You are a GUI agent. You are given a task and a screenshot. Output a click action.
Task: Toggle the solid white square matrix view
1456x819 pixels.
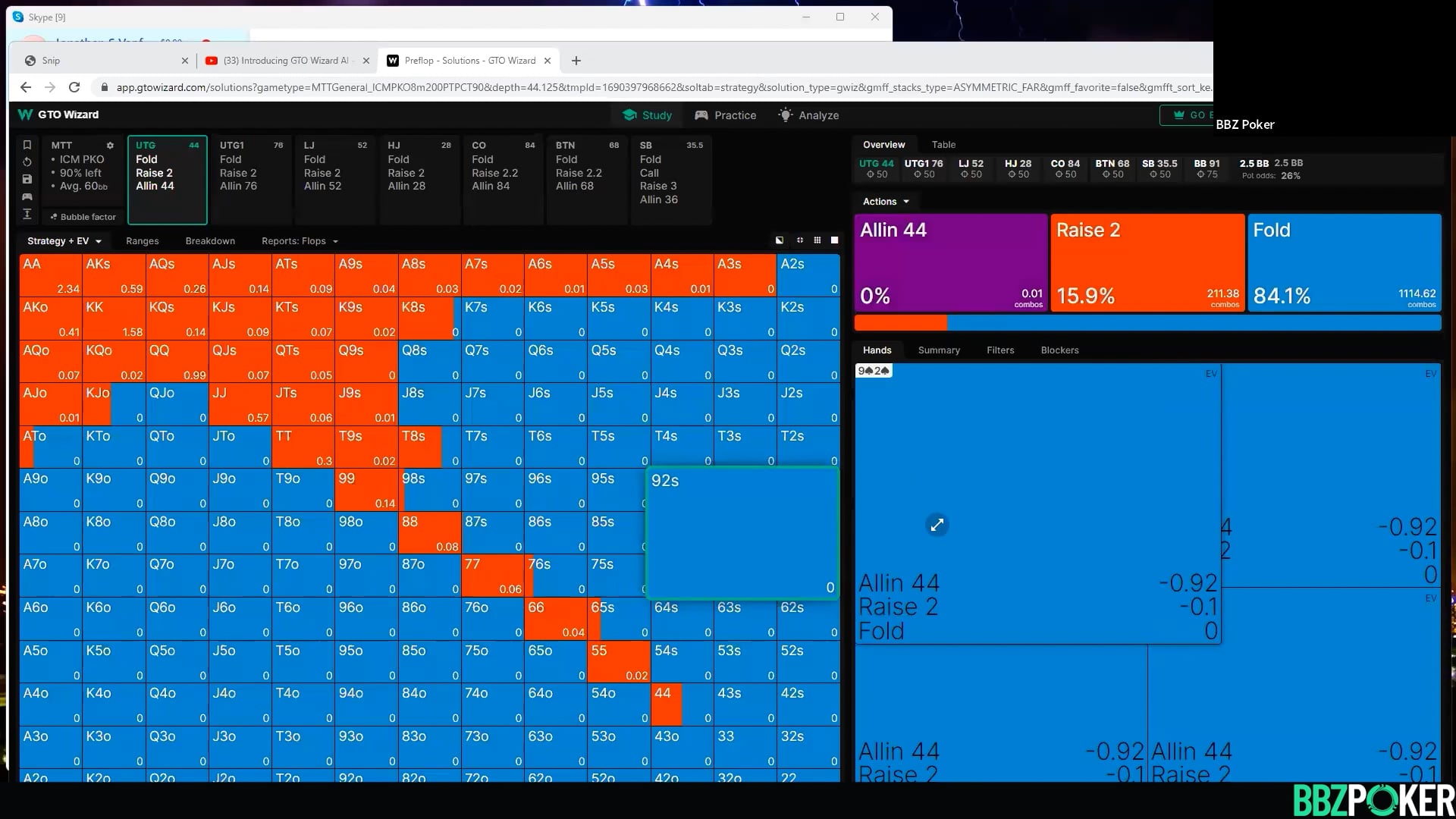(x=834, y=240)
